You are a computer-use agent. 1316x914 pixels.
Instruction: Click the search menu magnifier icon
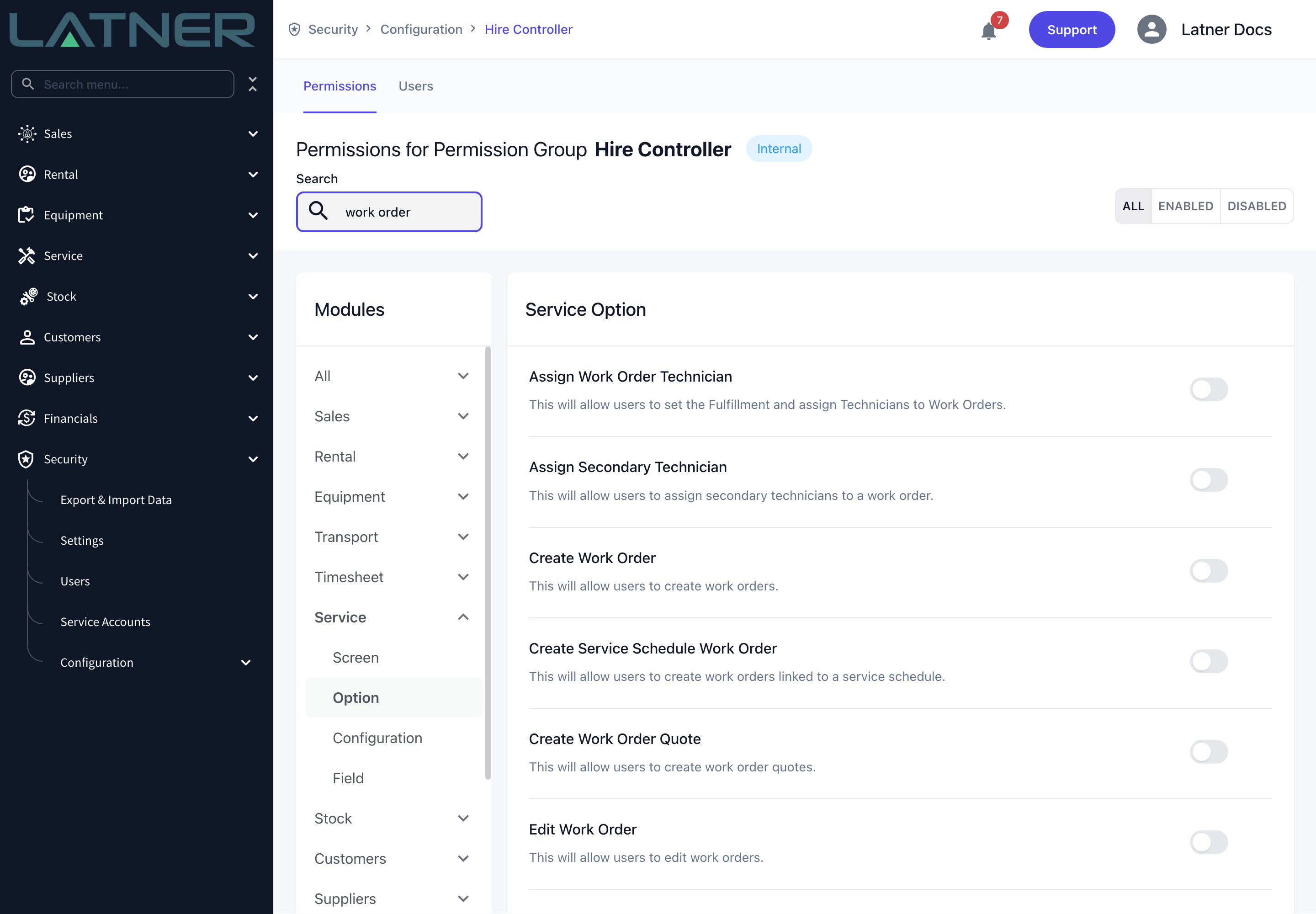[27, 84]
